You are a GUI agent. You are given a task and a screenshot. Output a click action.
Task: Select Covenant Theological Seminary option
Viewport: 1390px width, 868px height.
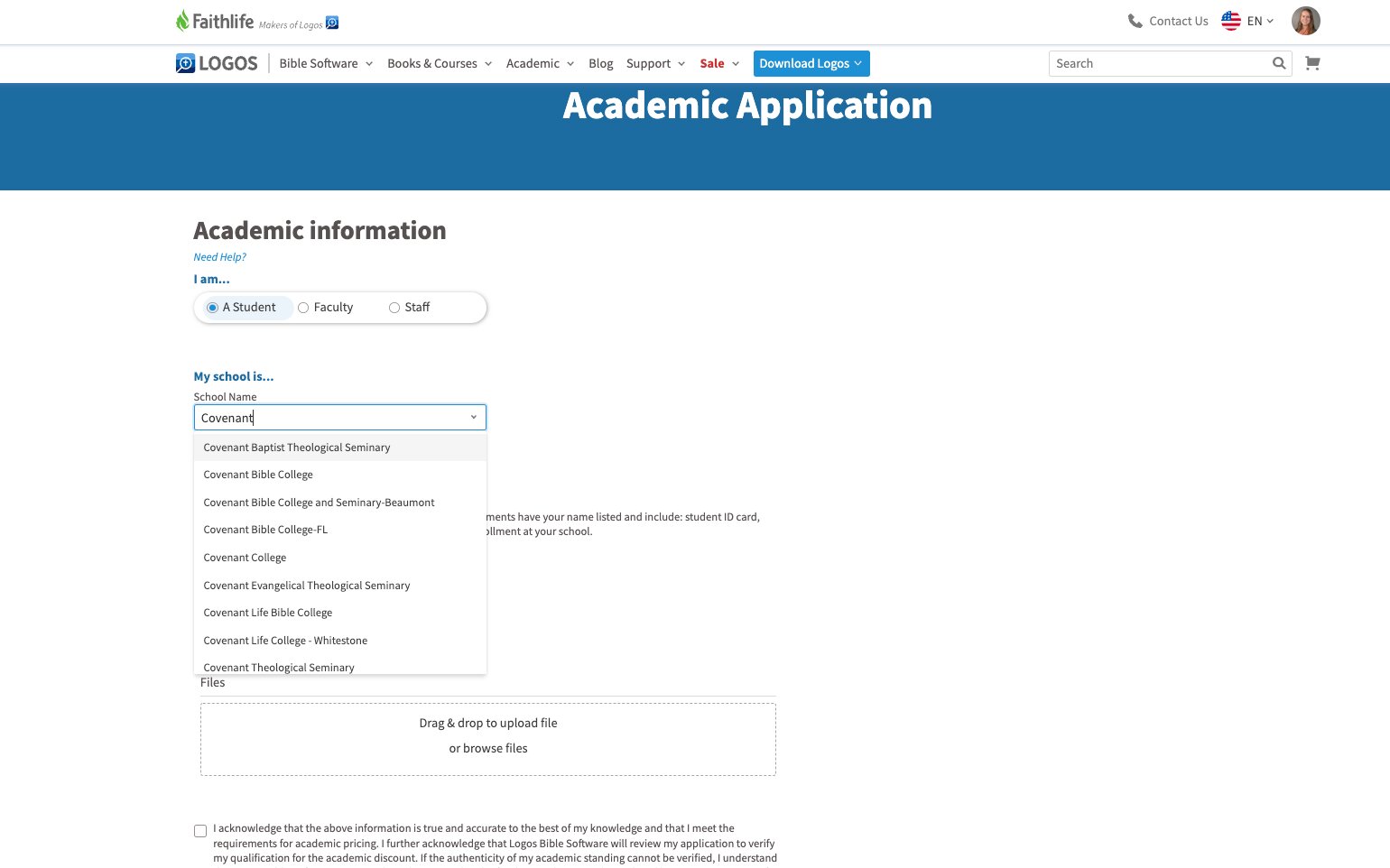click(340, 666)
